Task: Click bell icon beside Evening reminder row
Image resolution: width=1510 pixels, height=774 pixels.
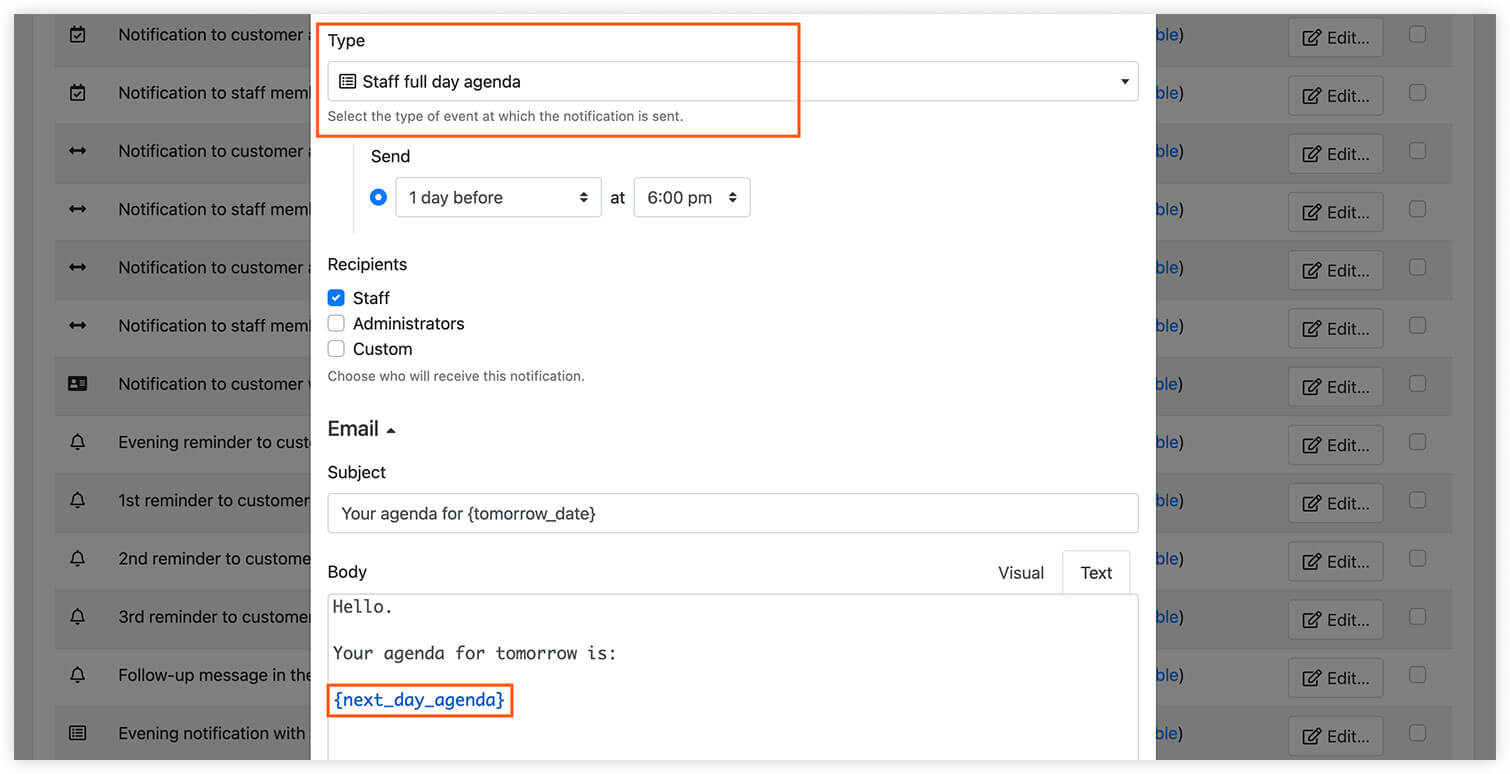Action: [78, 442]
